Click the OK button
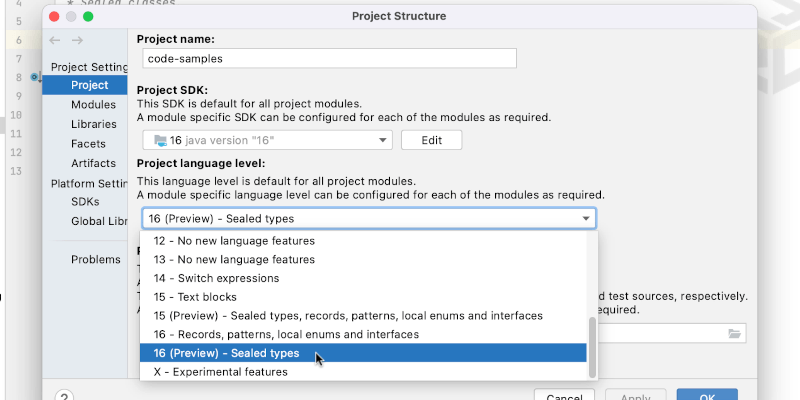Screen dimensions: 800x400 [707, 396]
